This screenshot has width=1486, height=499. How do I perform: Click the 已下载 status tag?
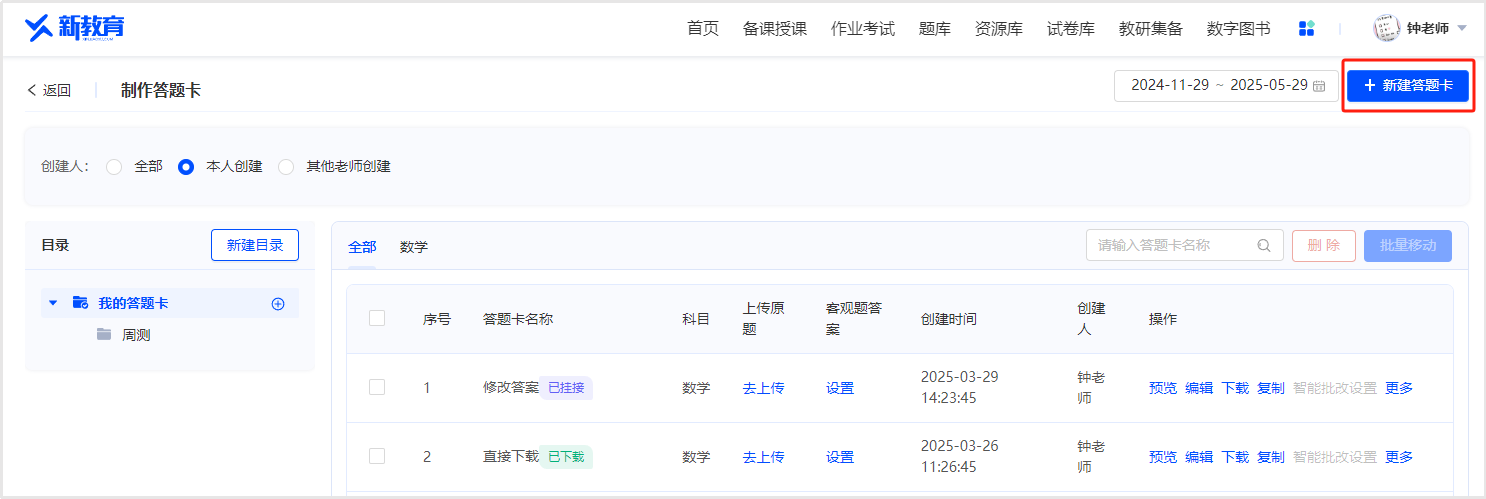point(566,457)
